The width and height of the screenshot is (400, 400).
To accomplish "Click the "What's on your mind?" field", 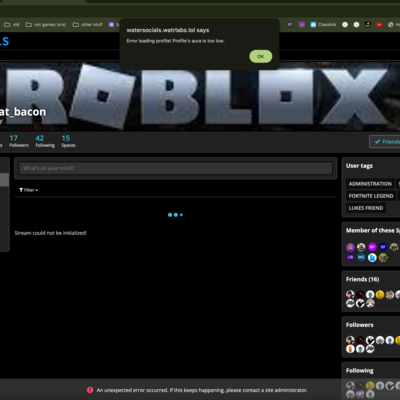I will [175, 168].
